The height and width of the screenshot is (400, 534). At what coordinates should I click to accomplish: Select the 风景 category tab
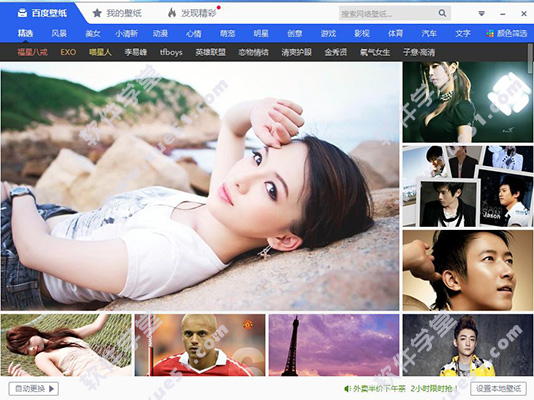click(x=59, y=33)
